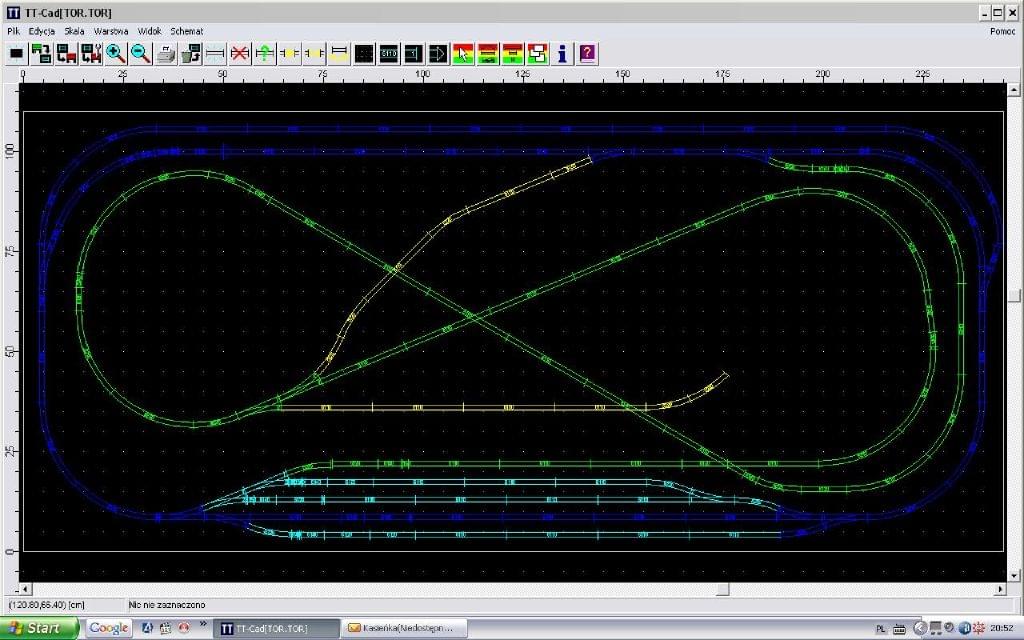Viewport: 1024px width, 640px height.
Task: Open the Warstwa menu
Action: (111, 31)
